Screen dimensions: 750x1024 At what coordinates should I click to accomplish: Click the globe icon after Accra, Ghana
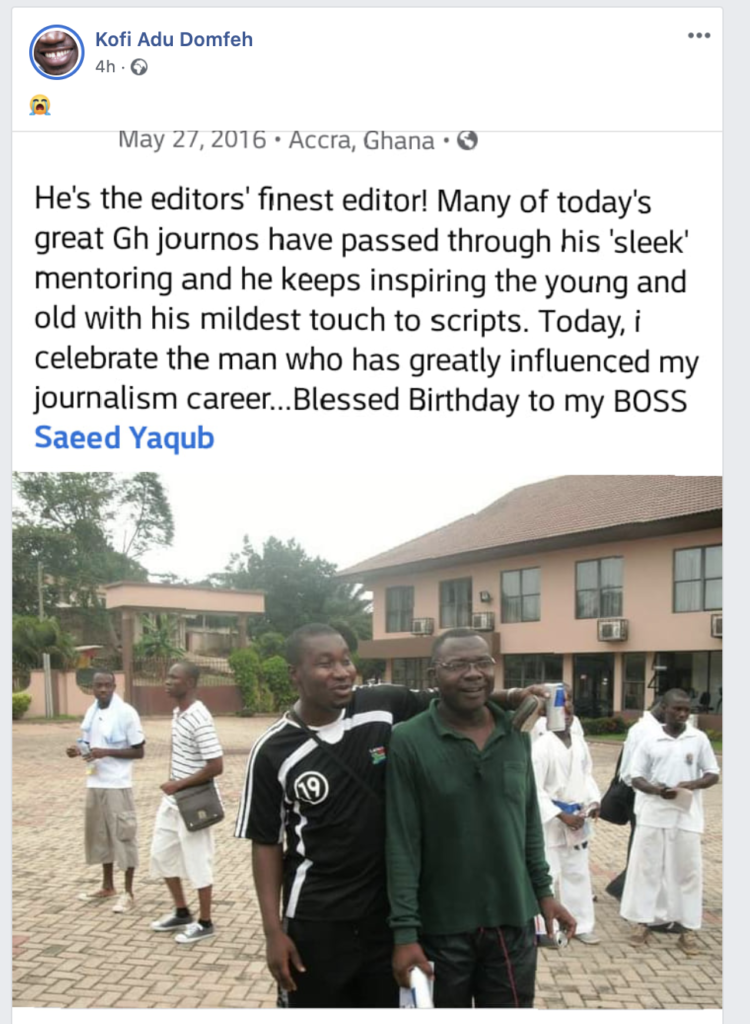pos(467,140)
